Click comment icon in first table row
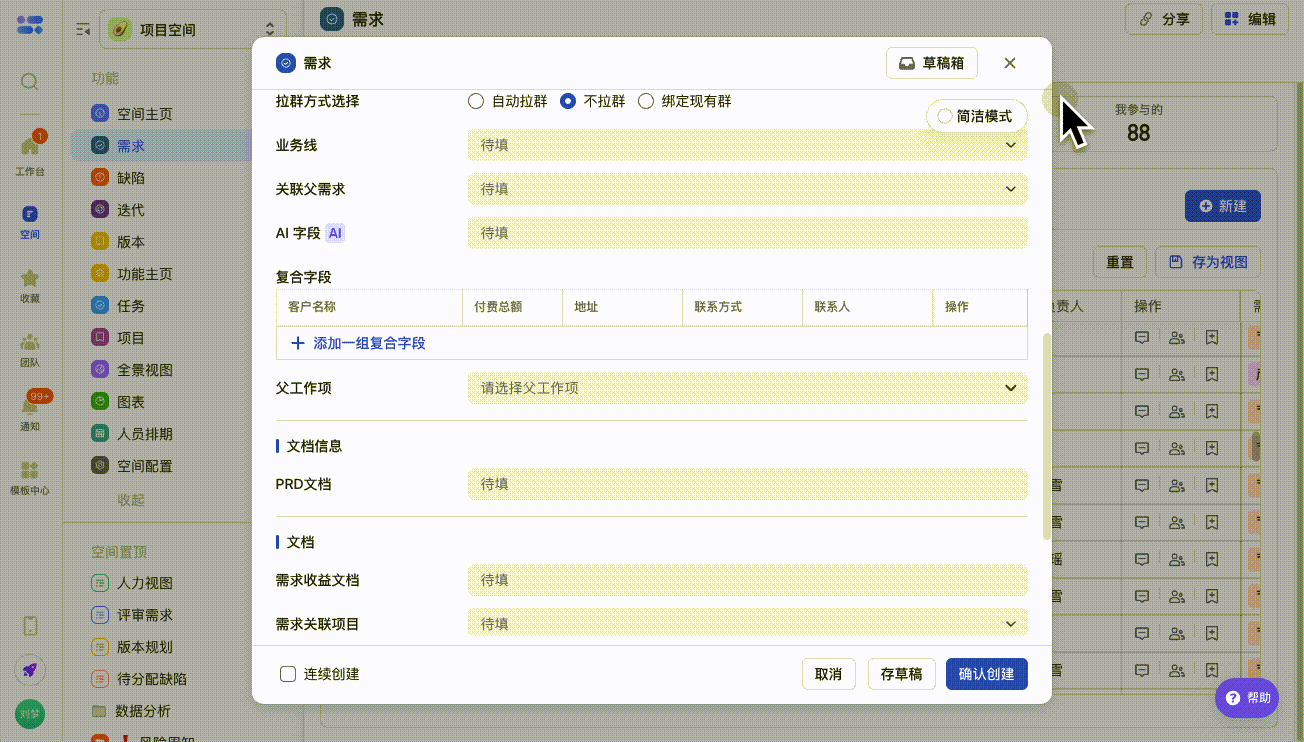 pos(1141,338)
